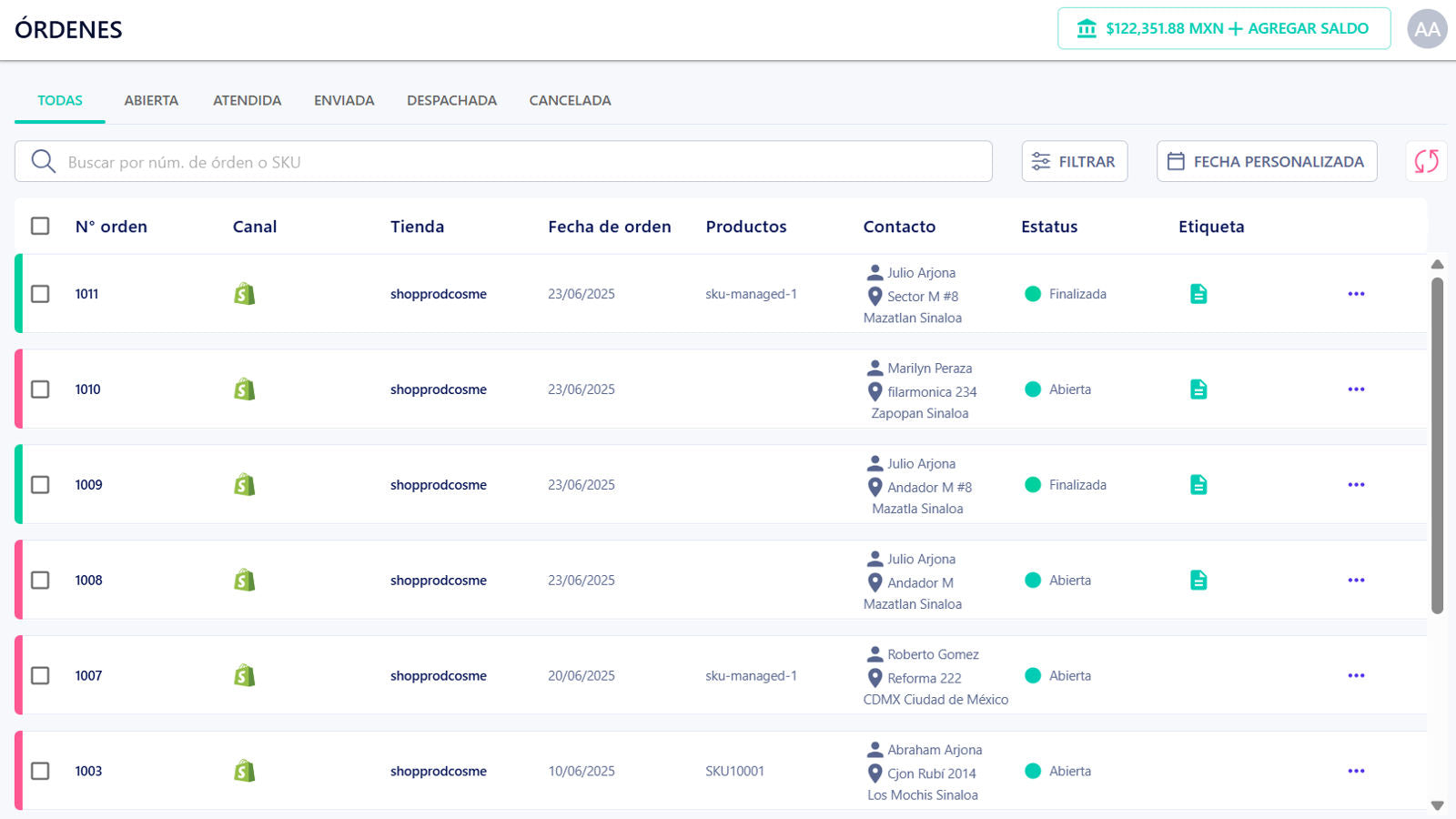View label icon for order 1008
The image size is (1456, 819).
point(1198,581)
